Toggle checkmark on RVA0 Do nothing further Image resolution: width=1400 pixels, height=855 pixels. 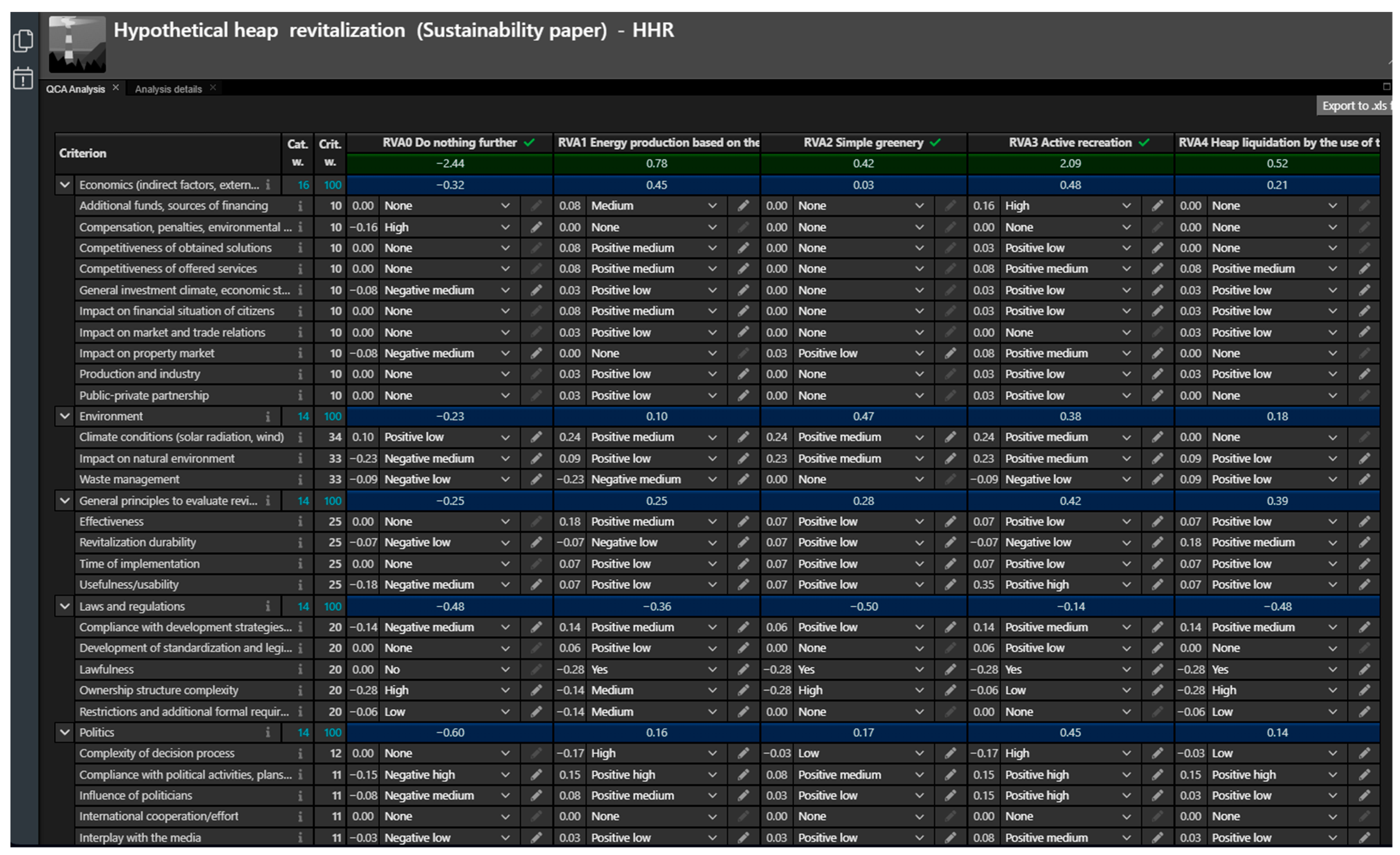point(529,143)
